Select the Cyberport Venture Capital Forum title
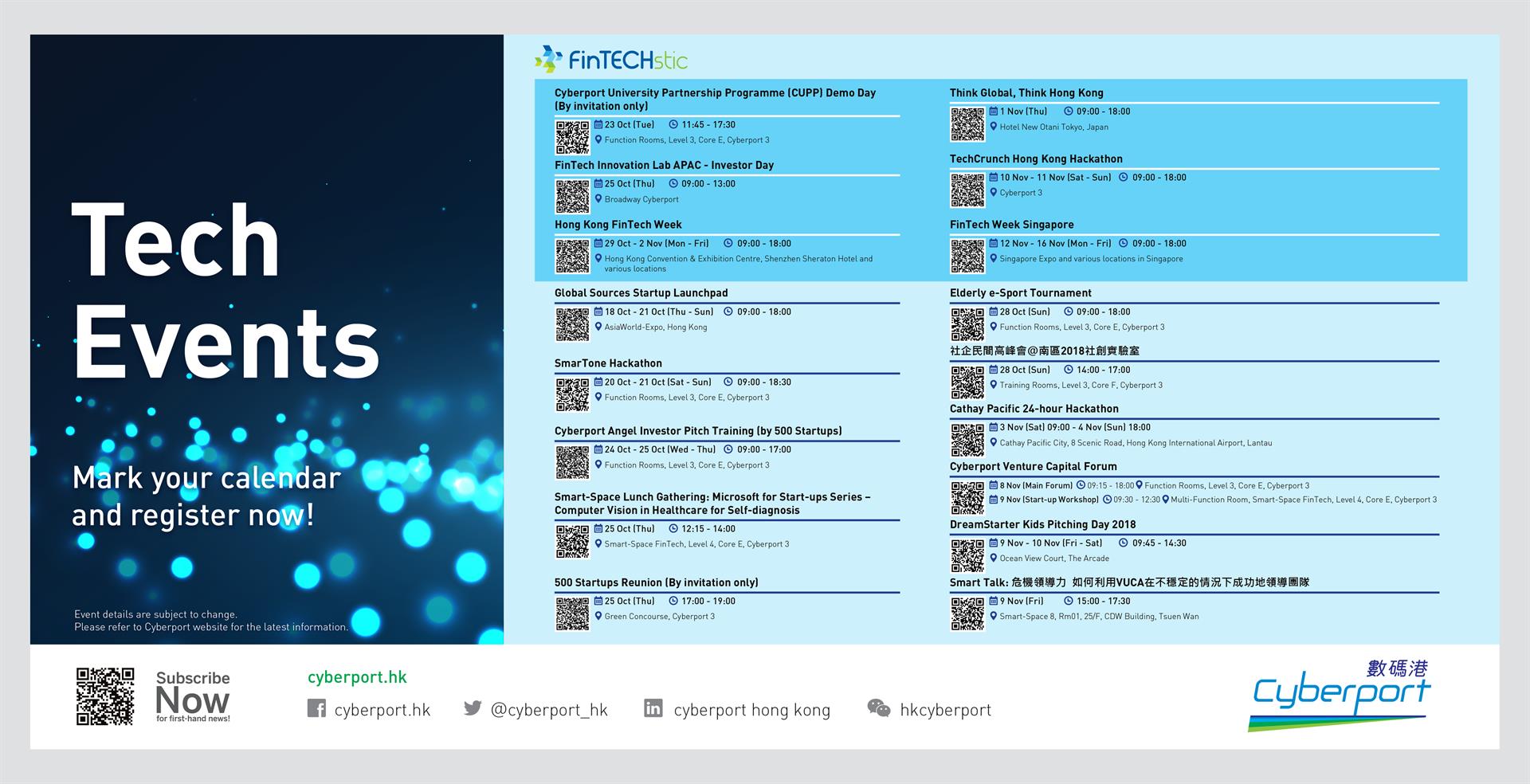Screen dimensions: 1530x784 tap(1034, 467)
